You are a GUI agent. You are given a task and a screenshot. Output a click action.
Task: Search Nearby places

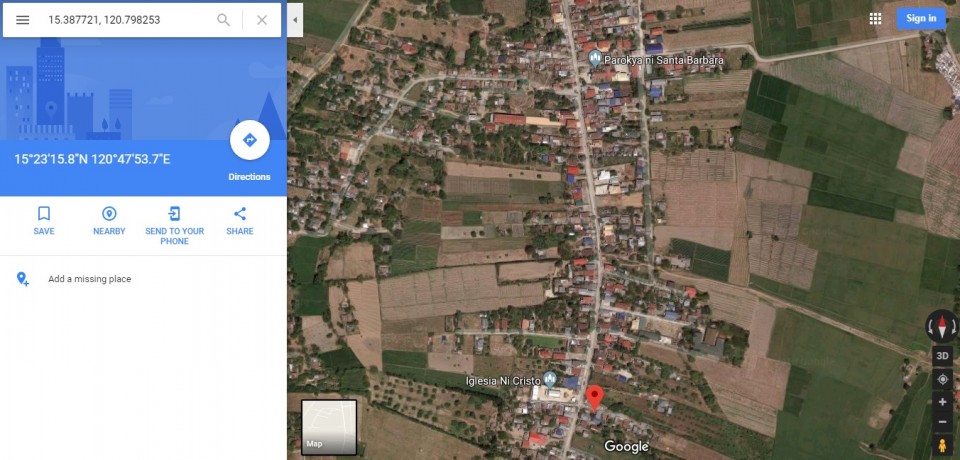point(109,220)
